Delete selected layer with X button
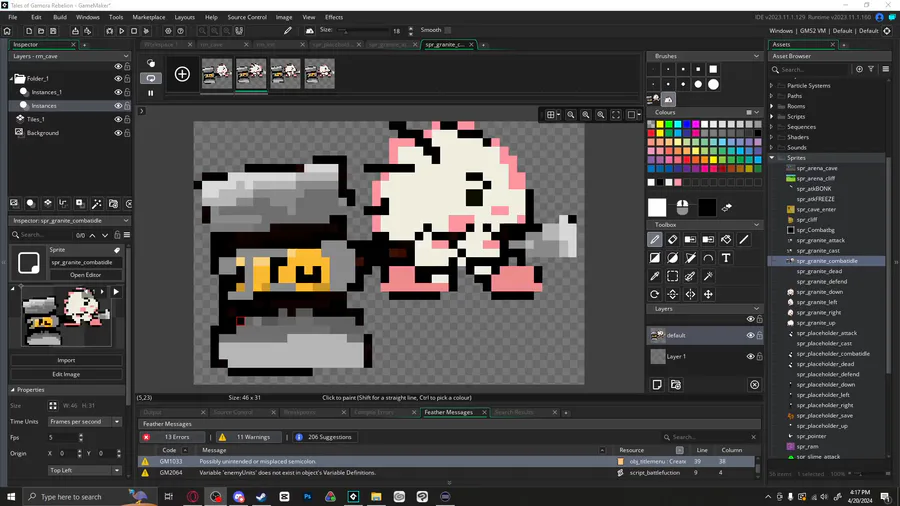This screenshot has width=900, height=506. point(755,385)
